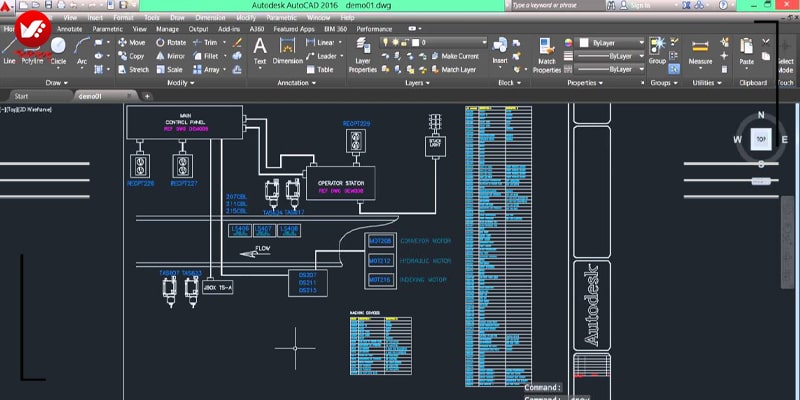This screenshot has height=400, width=800.
Task: Open the Help question mark icon
Action: pos(723,5)
